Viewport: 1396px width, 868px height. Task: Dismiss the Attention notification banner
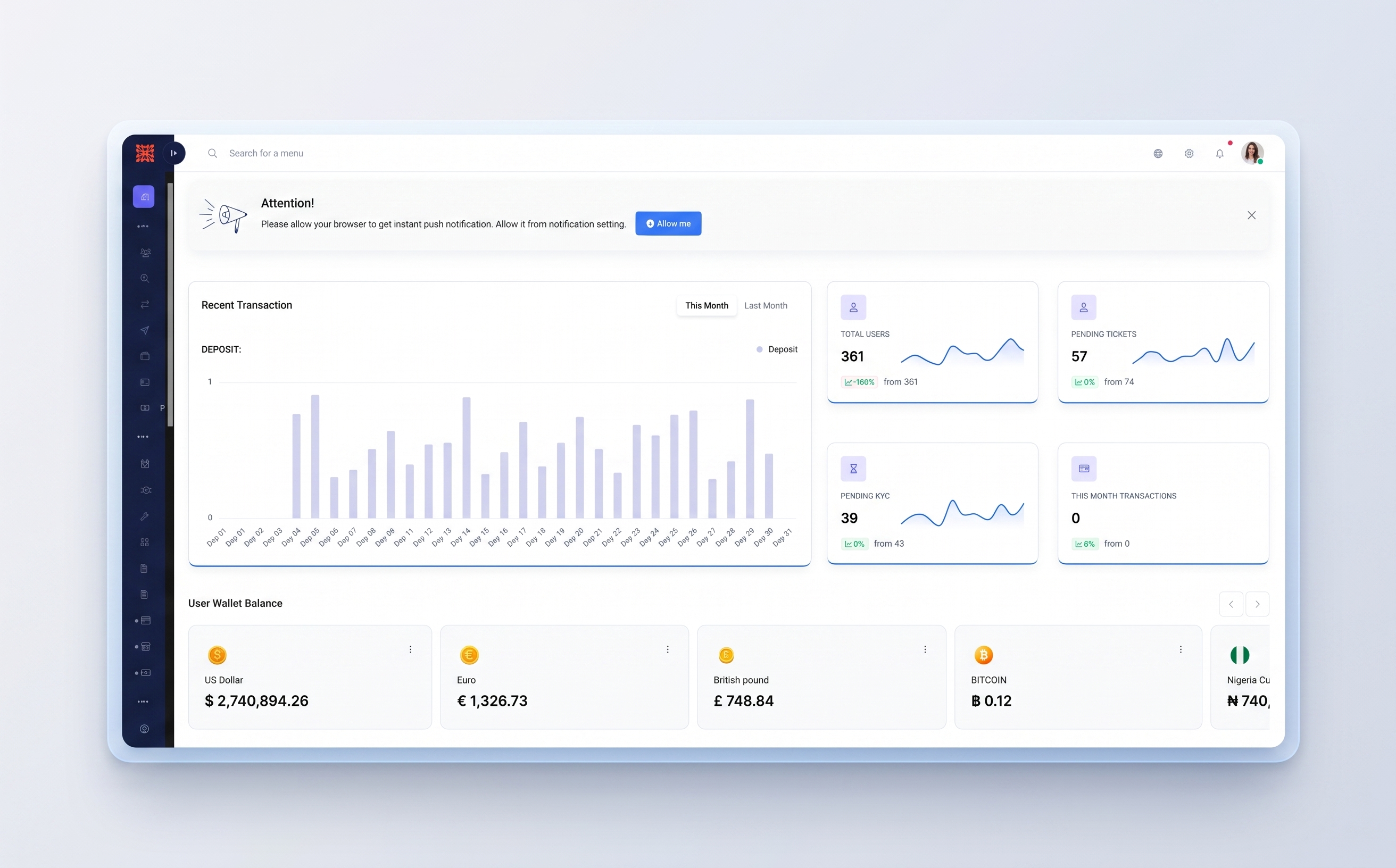1252,215
